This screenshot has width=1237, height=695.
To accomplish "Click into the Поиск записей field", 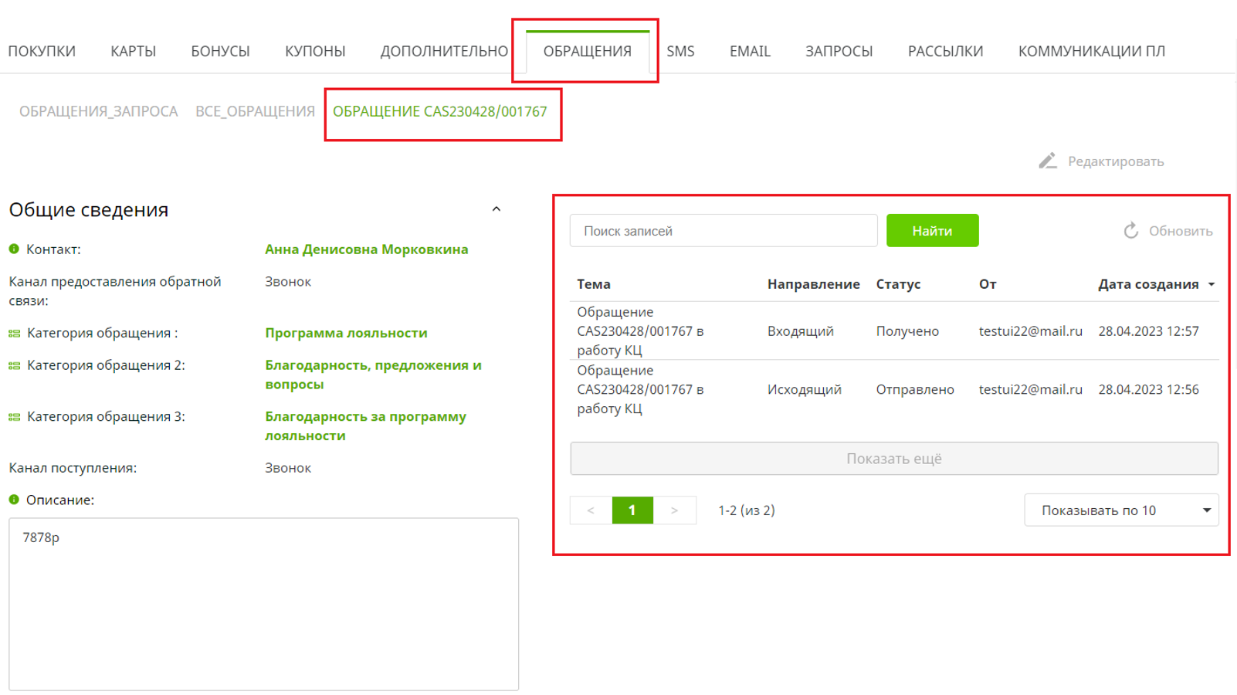I will (723, 231).
